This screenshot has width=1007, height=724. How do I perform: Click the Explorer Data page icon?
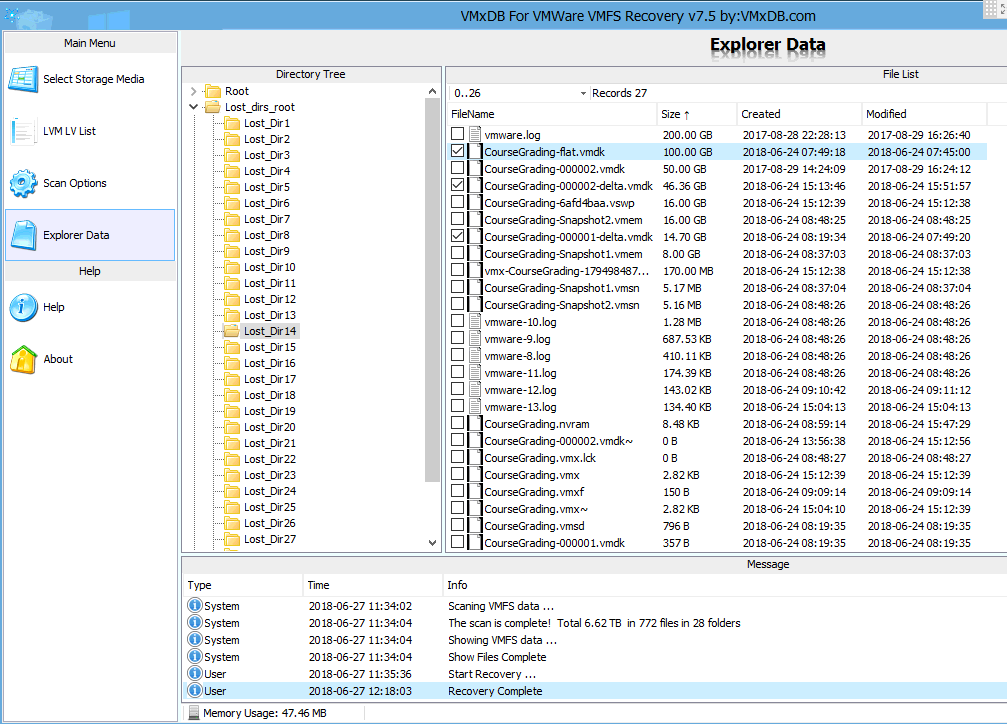pyautogui.click(x=24, y=235)
